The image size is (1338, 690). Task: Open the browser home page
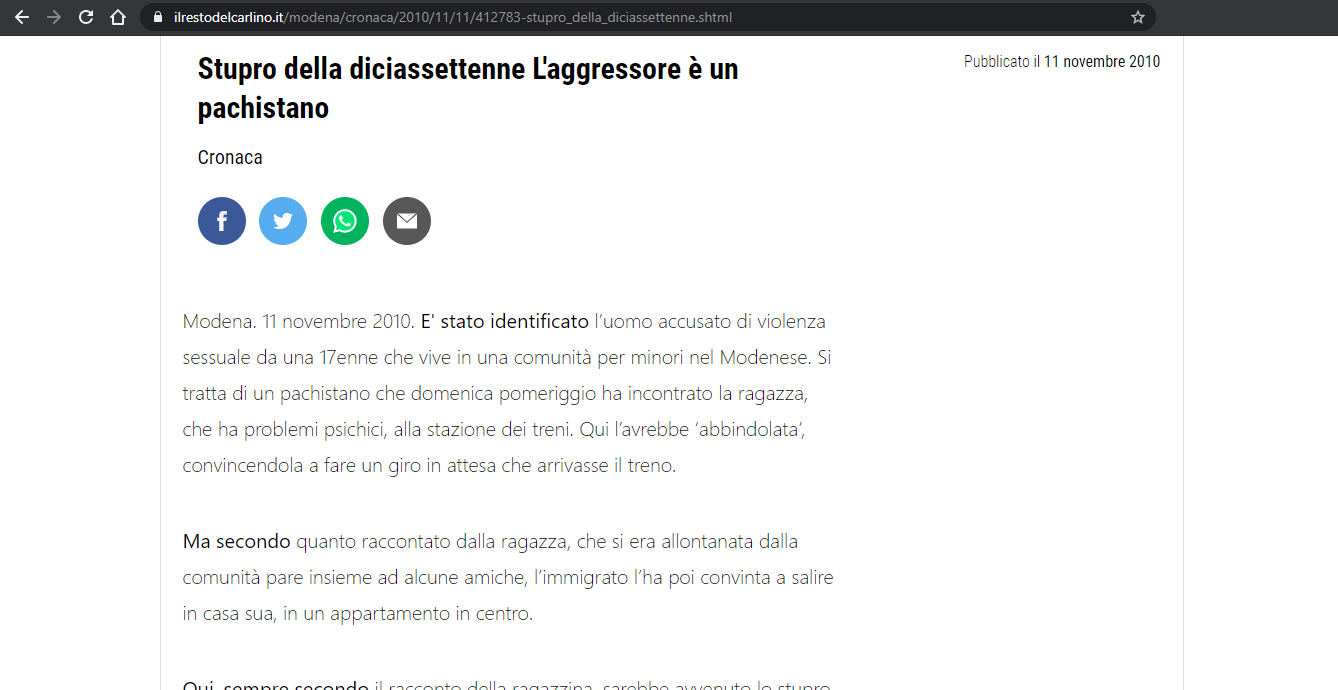(118, 17)
